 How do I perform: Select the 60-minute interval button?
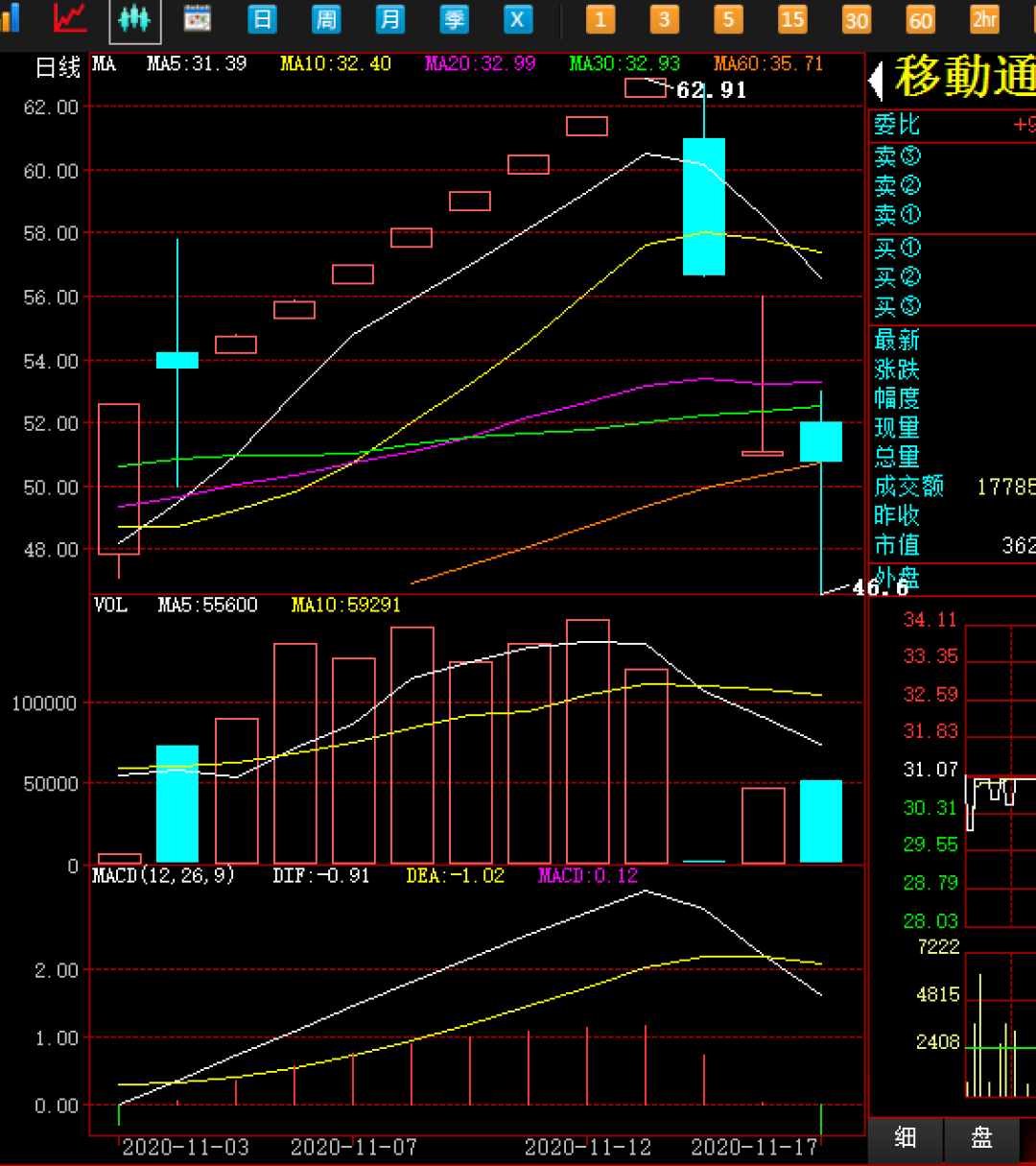(x=921, y=19)
